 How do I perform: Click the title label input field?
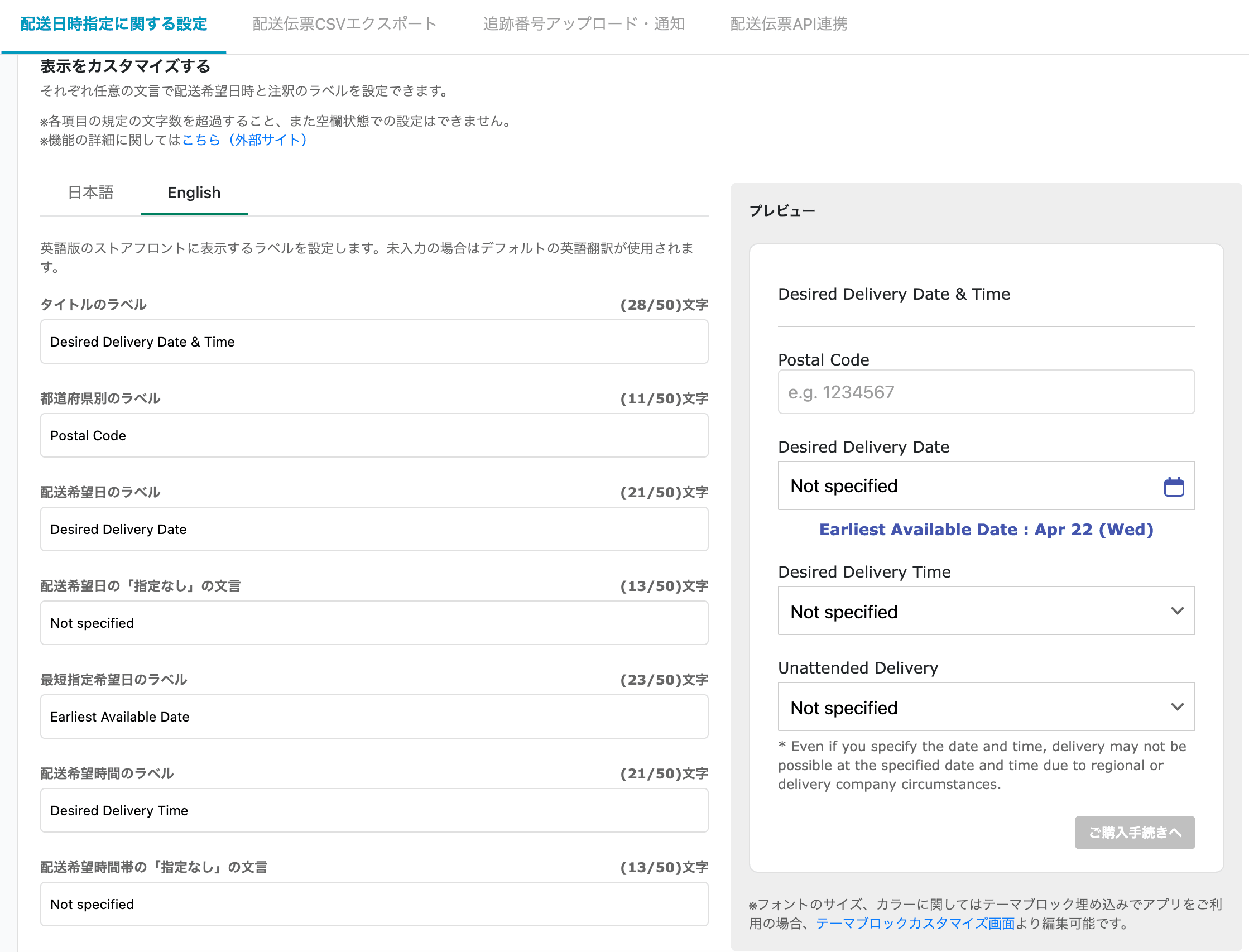click(x=374, y=342)
